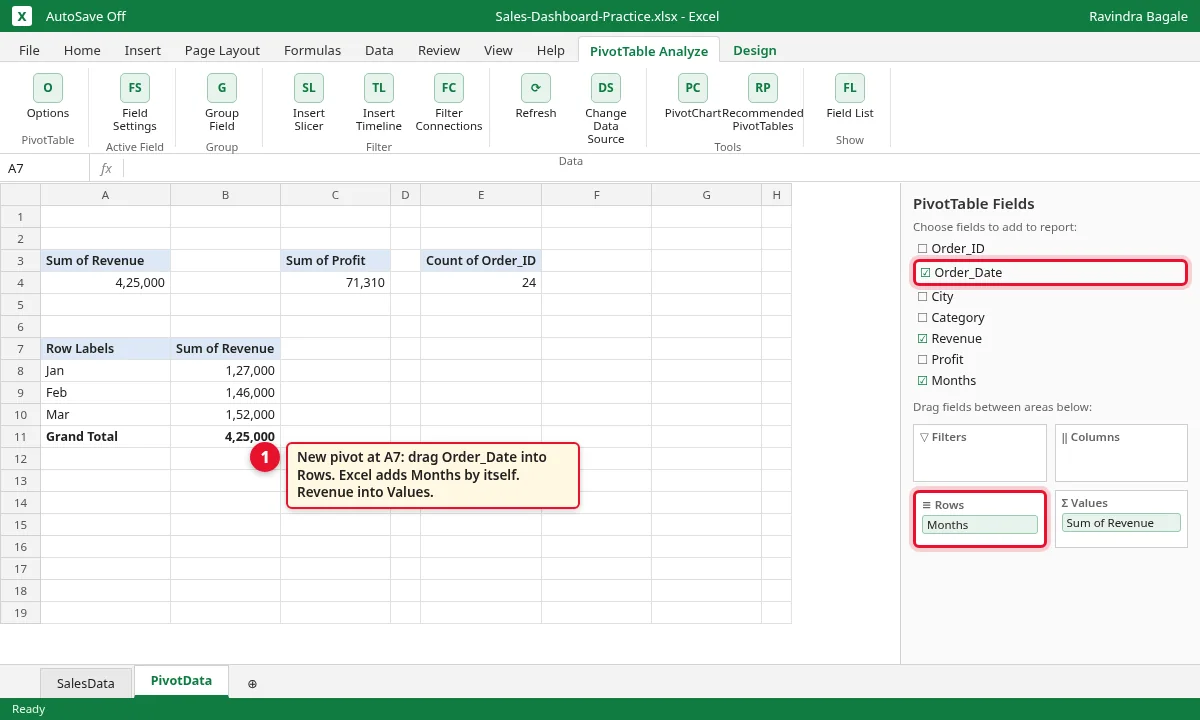Select the Mar row label cell
This screenshot has width=1200, height=720.
(x=106, y=414)
